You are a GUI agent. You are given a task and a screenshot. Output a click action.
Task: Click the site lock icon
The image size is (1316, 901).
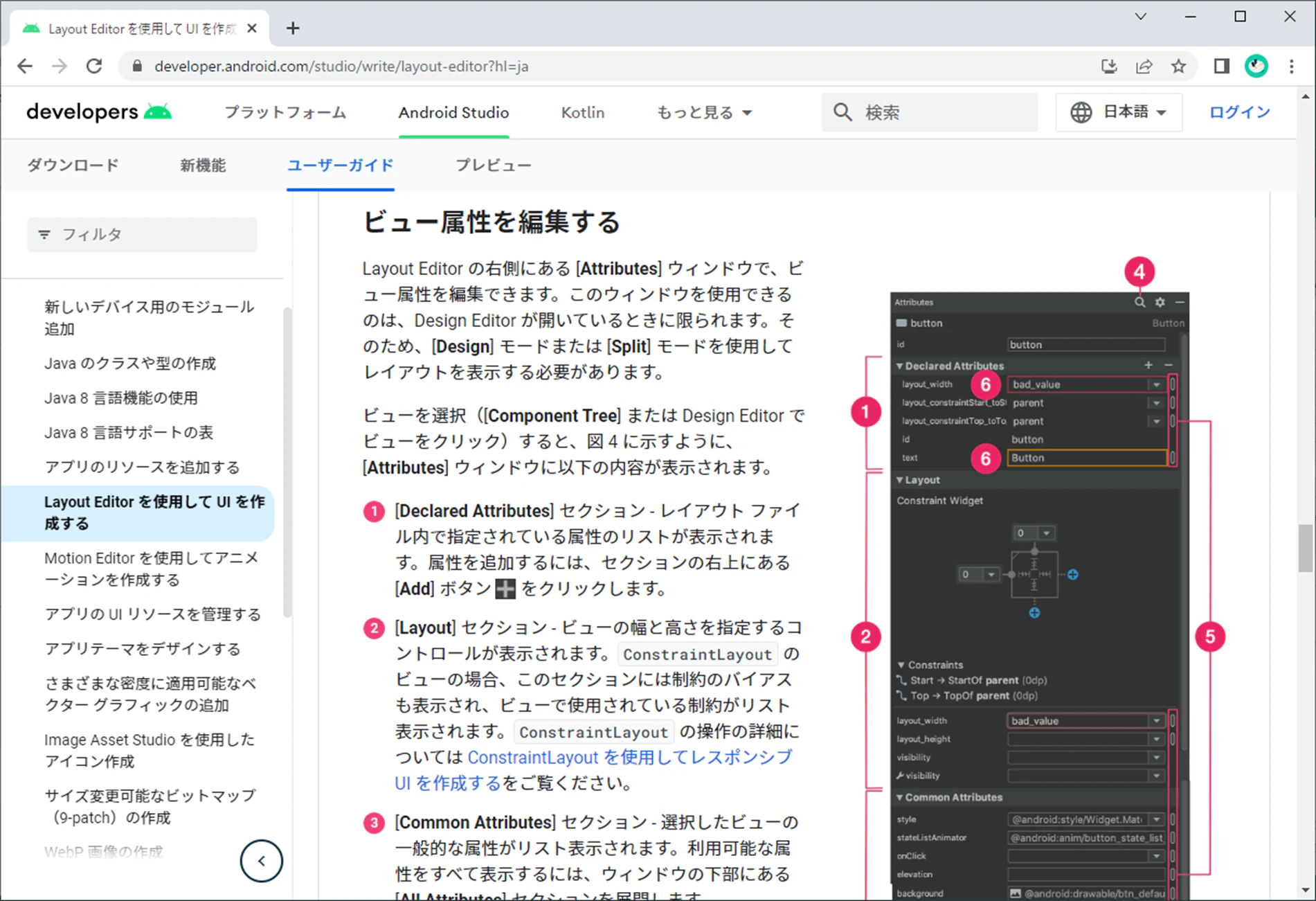(x=137, y=66)
